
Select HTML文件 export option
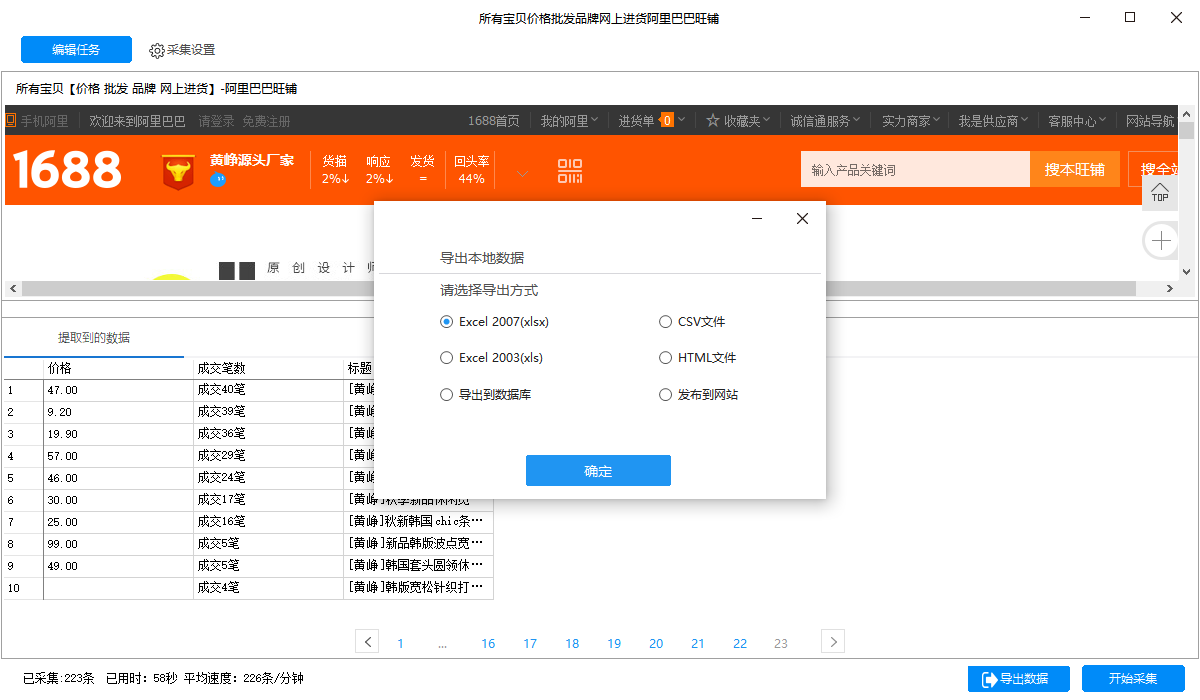click(697, 357)
